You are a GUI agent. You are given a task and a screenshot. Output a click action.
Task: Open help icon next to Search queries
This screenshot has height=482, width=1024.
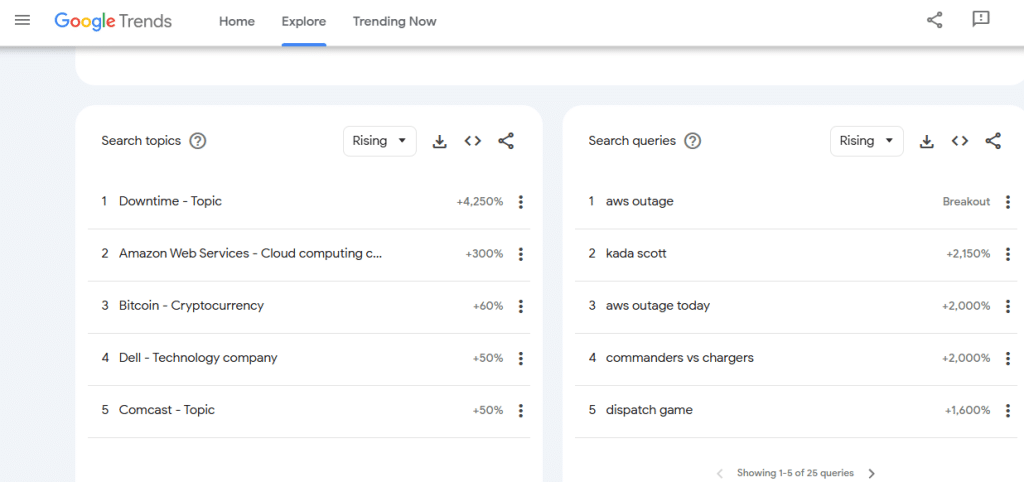pos(692,141)
